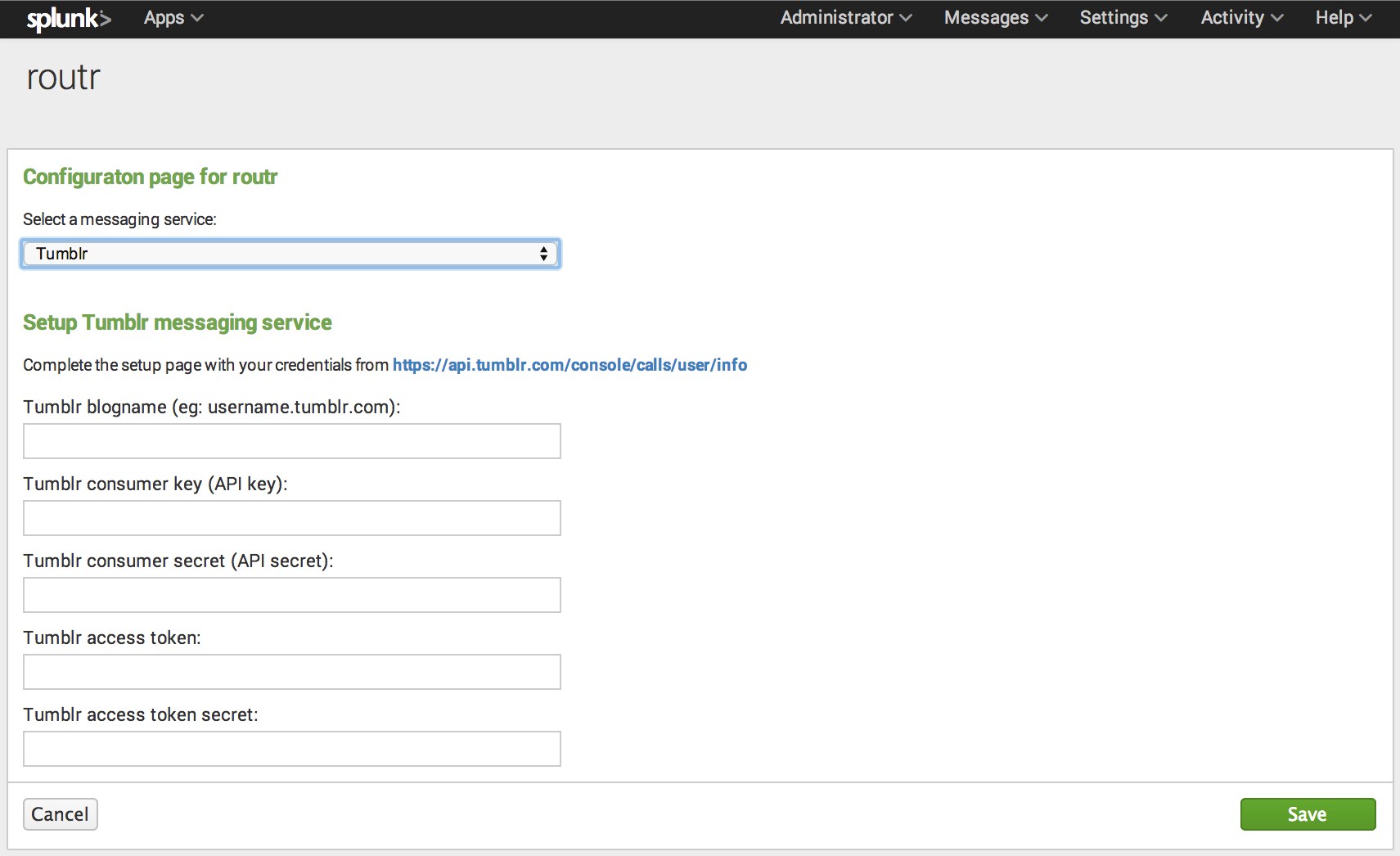Click the 'Configuraton page for routr' heading
Screen dimensions: 1400x856
point(151,177)
